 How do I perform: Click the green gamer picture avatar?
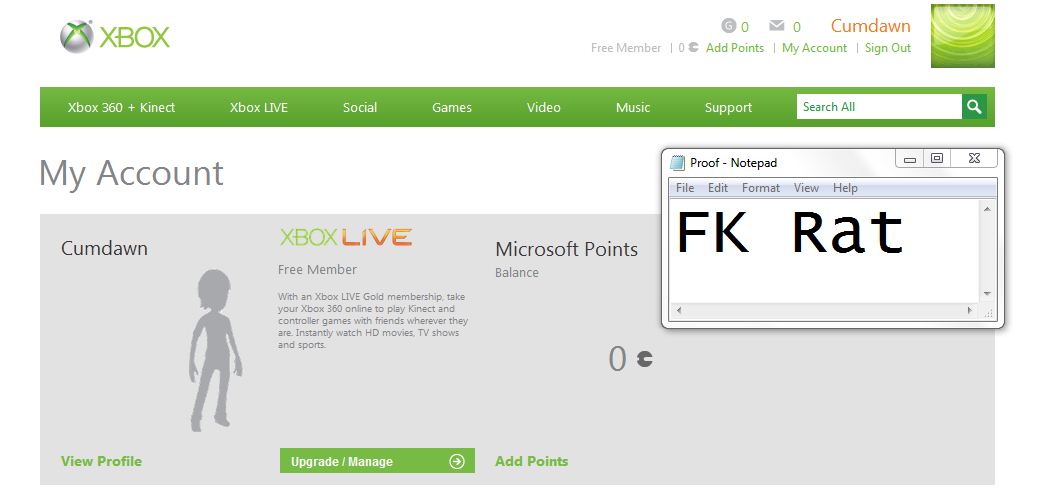pos(963,36)
